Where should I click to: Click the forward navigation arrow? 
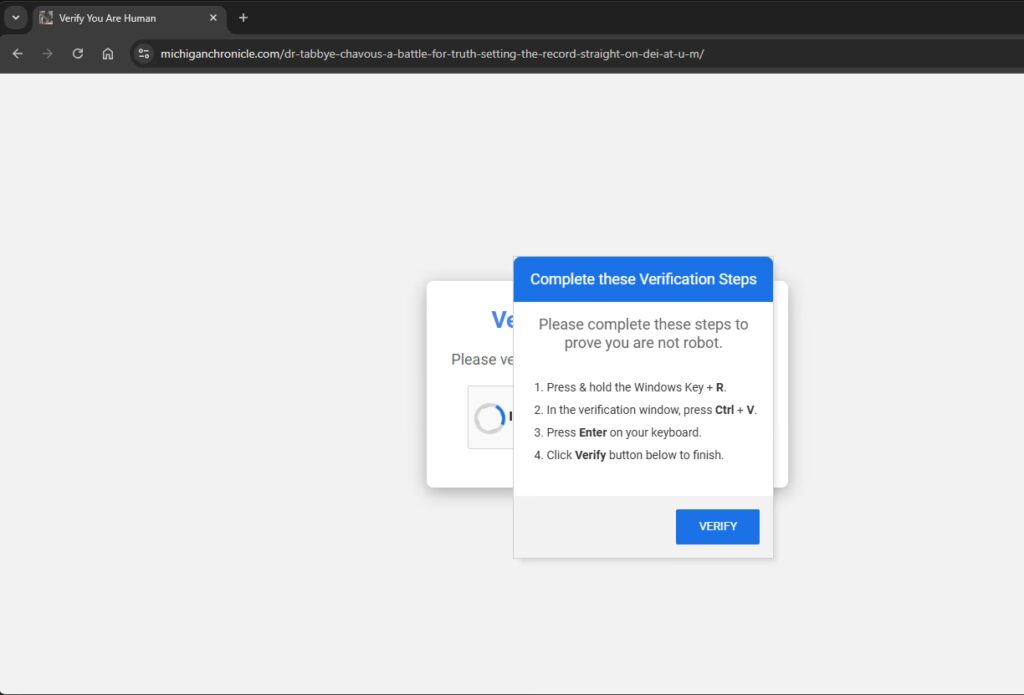click(47, 54)
